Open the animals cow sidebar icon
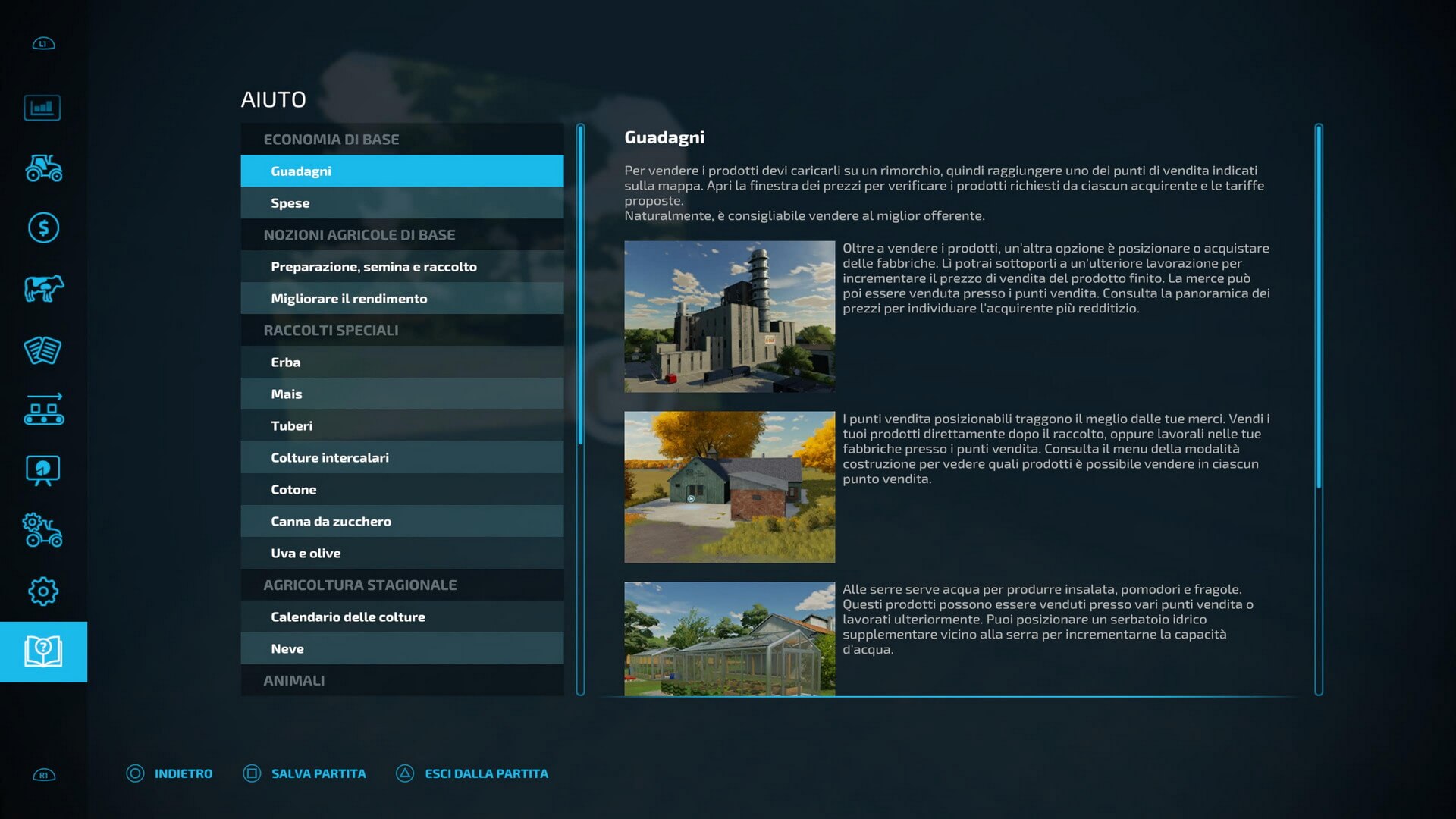 tap(43, 288)
